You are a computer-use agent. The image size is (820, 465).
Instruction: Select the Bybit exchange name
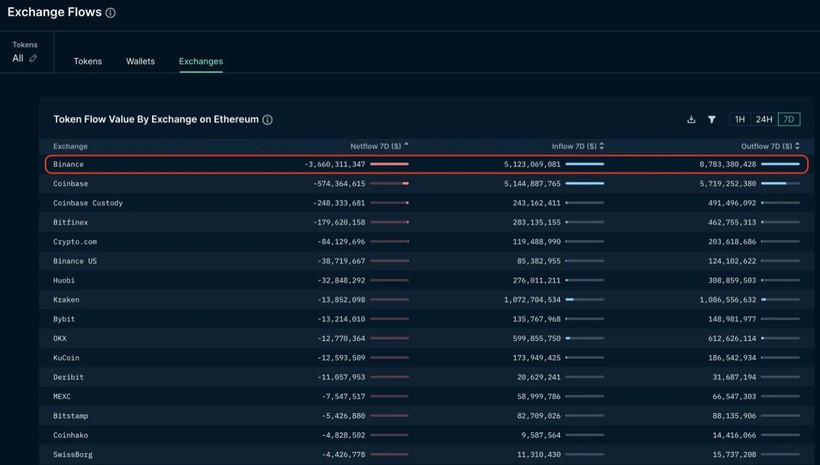click(x=64, y=319)
